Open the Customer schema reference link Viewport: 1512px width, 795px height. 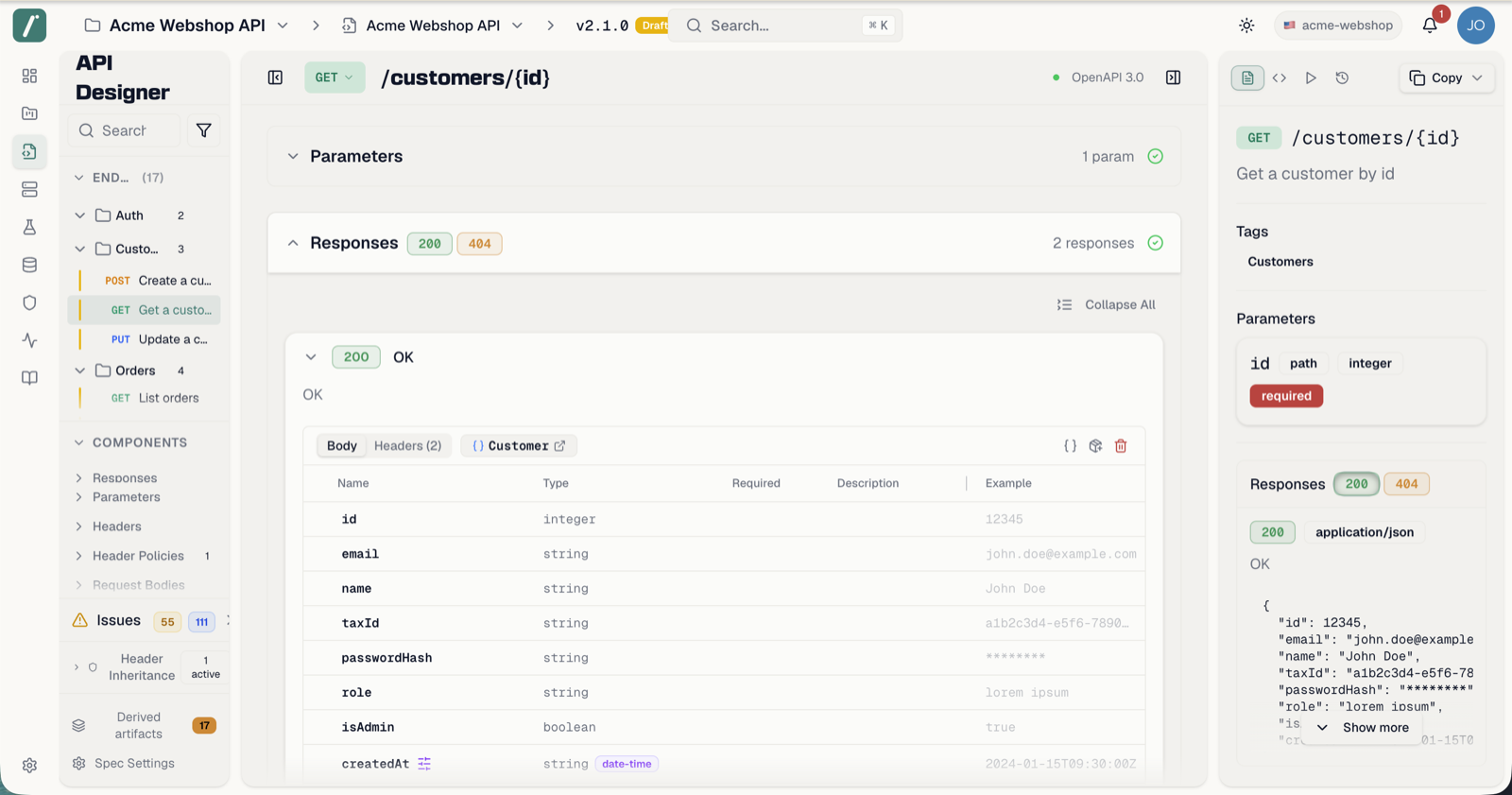coord(519,446)
